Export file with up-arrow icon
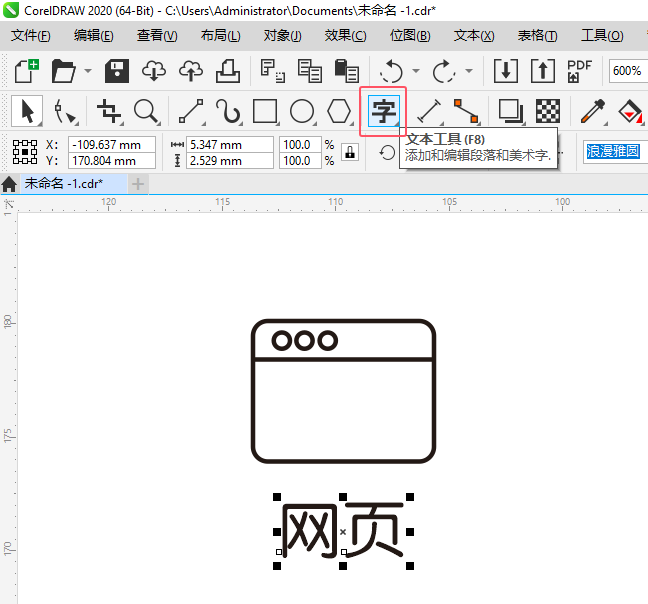 pyautogui.click(x=543, y=71)
